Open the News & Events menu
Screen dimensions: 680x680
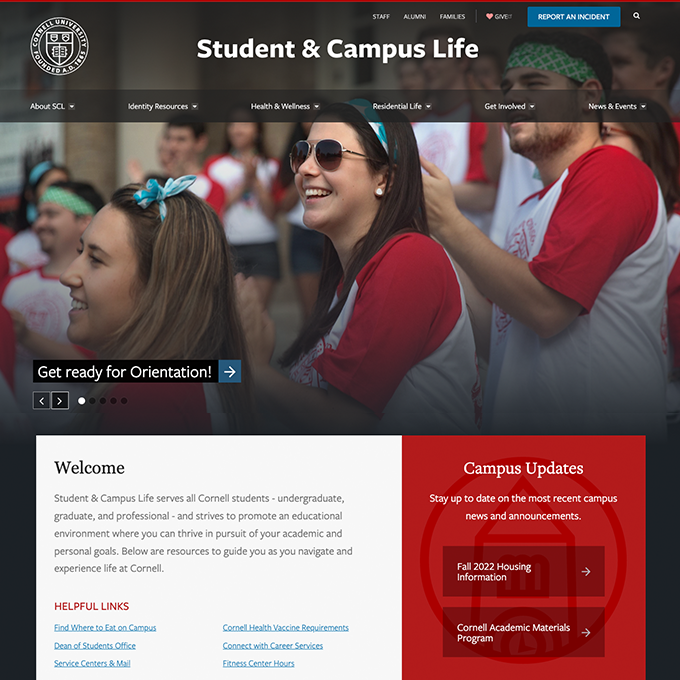click(617, 106)
